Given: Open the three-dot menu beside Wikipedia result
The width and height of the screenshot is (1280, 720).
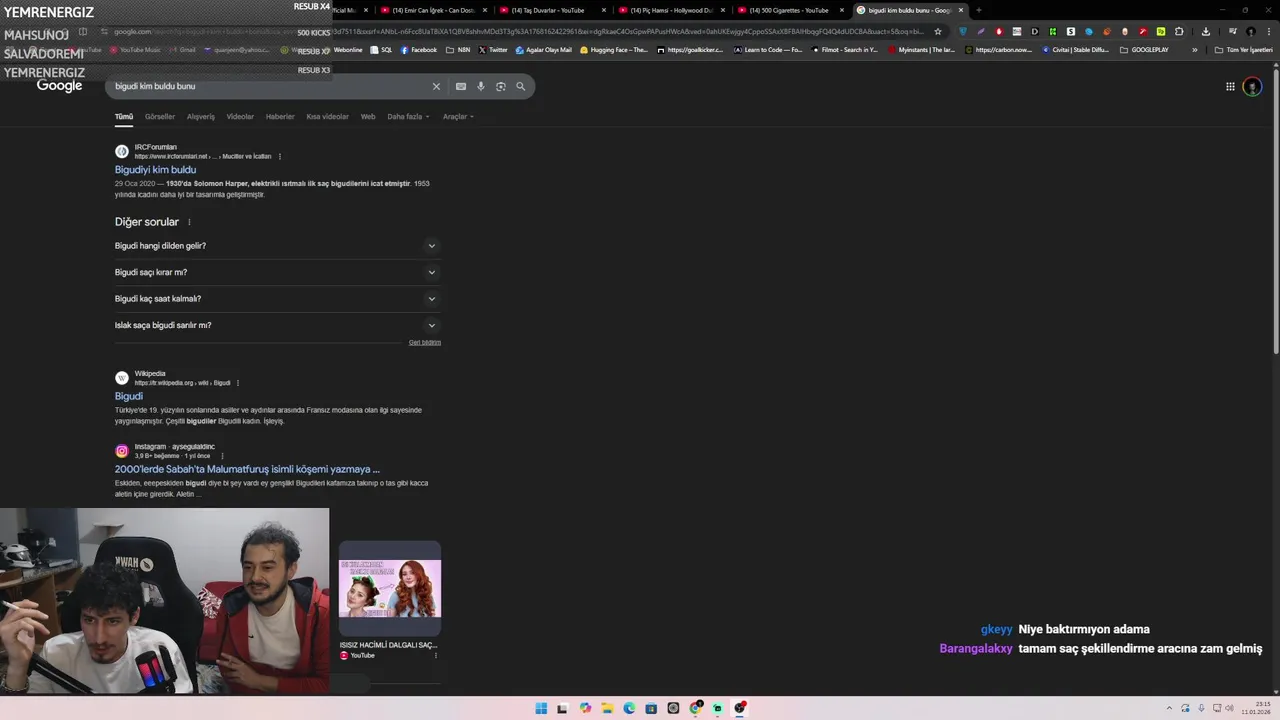Looking at the screenshot, I should pyautogui.click(x=238, y=383).
